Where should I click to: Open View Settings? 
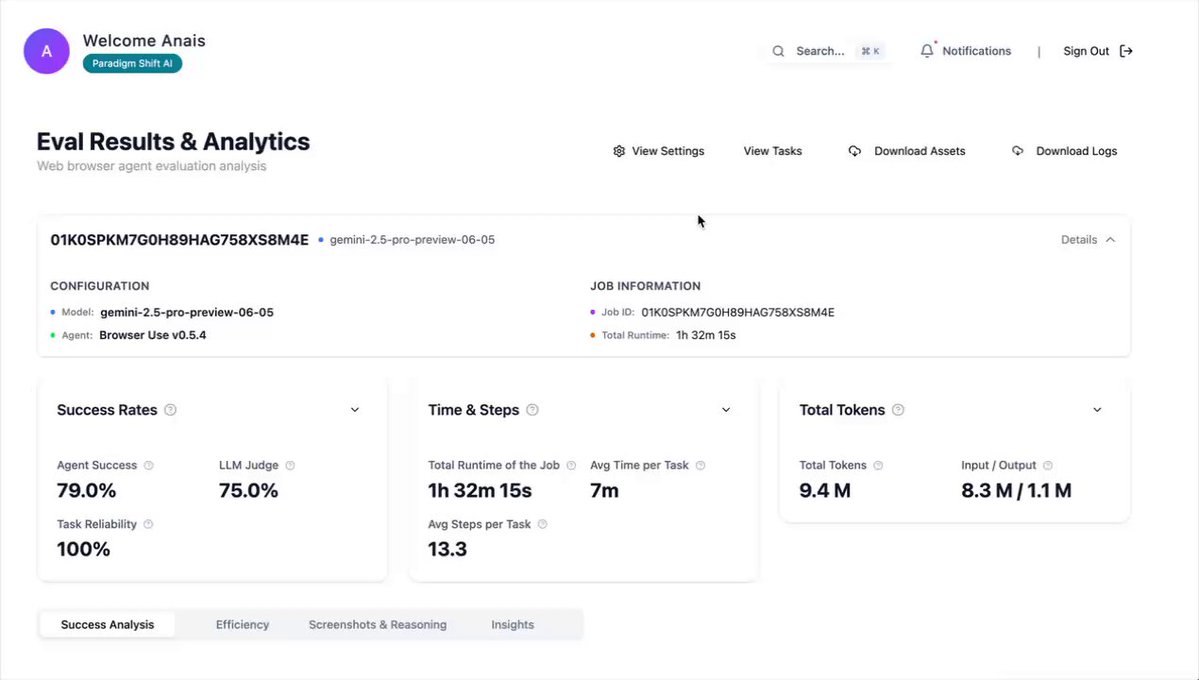[x=658, y=151]
